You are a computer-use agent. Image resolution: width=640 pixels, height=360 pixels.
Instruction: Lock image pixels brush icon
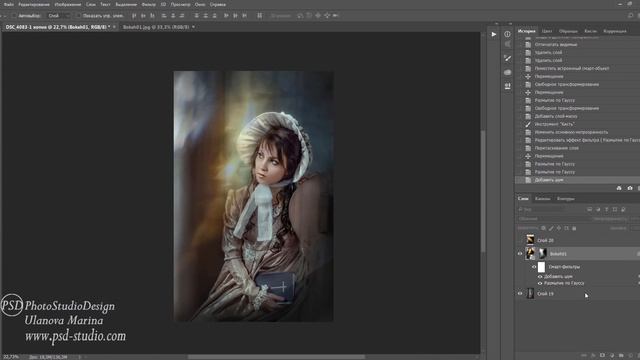pos(551,228)
